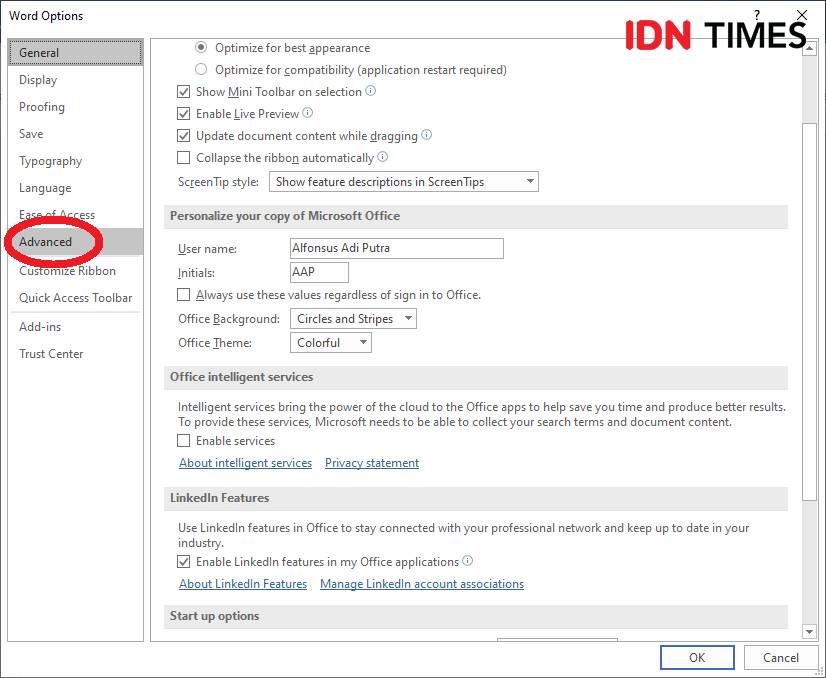Open the Add-ins category
The width and height of the screenshot is (826, 678).
point(75,327)
